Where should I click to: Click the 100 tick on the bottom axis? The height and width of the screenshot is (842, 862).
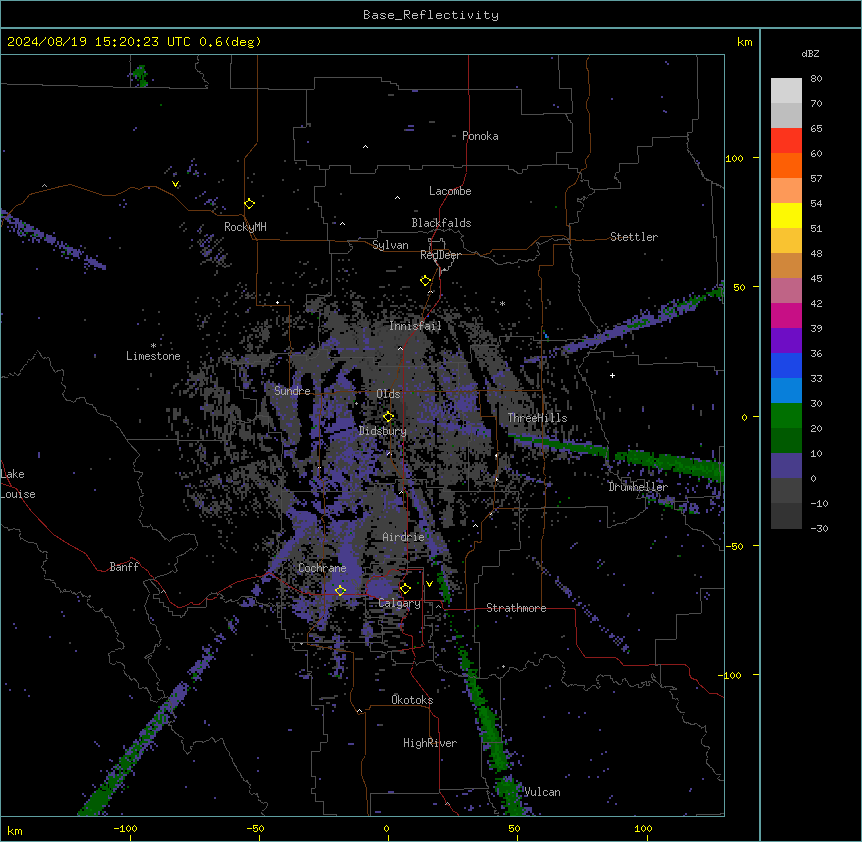(643, 828)
